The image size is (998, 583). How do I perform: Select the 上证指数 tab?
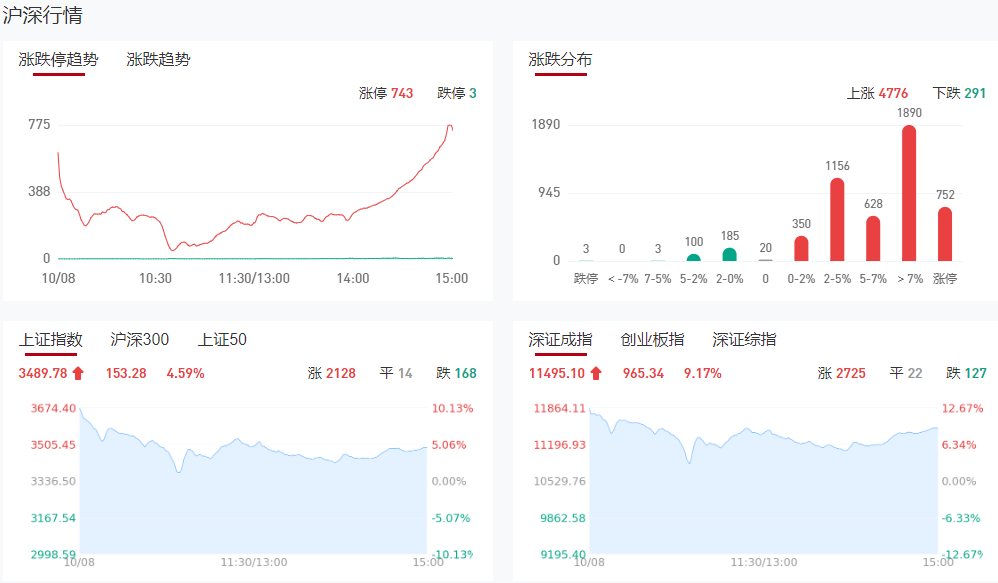(x=50, y=340)
